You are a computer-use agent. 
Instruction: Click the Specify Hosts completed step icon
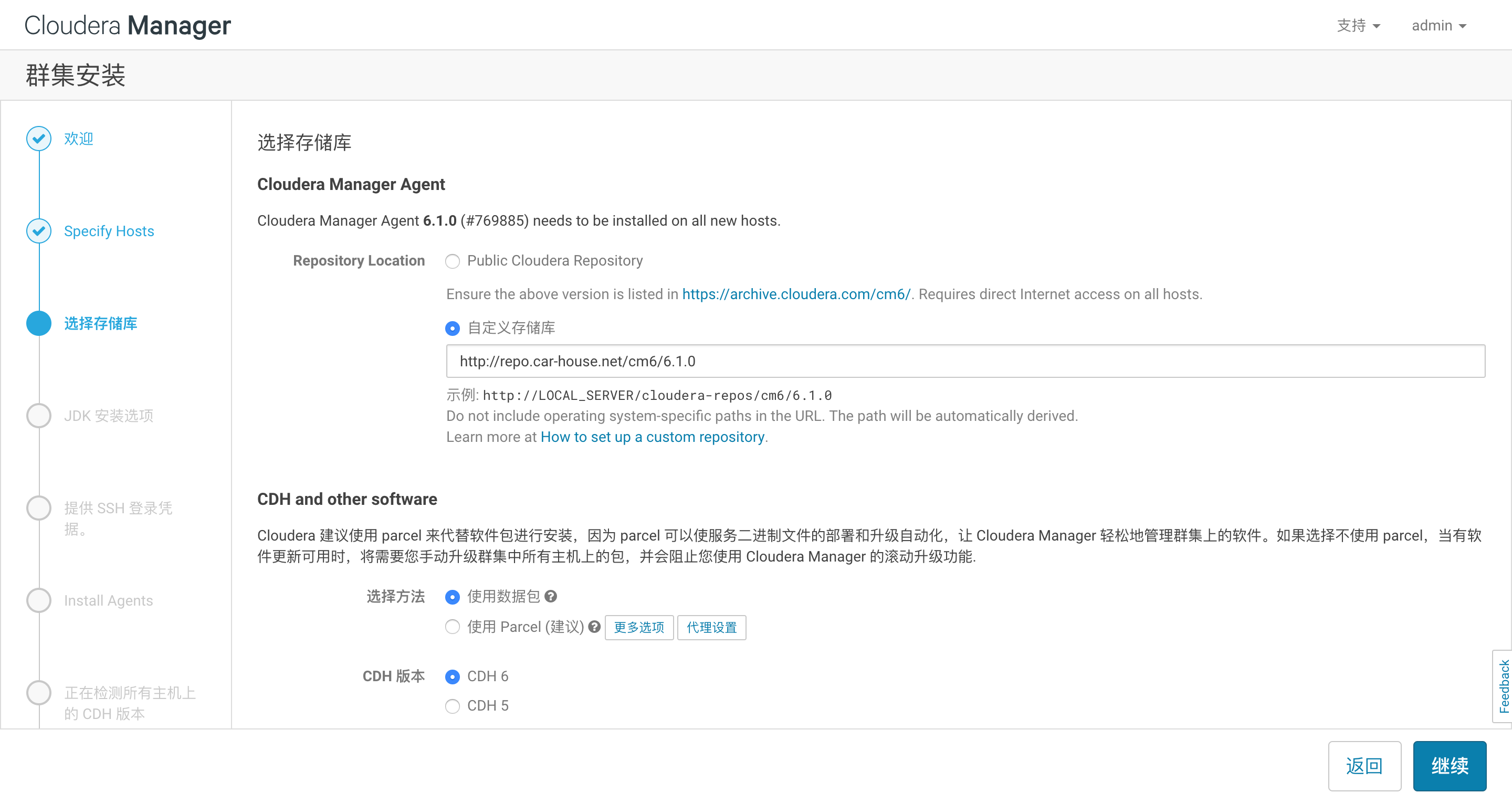coord(39,230)
